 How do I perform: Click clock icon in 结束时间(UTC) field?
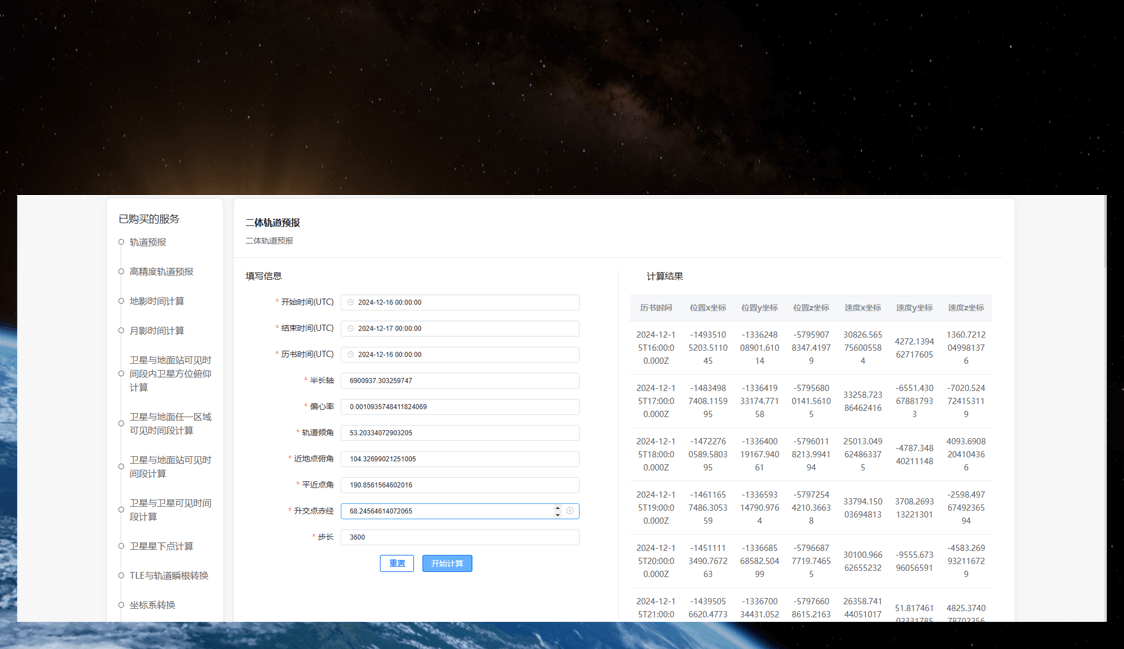(x=350, y=328)
